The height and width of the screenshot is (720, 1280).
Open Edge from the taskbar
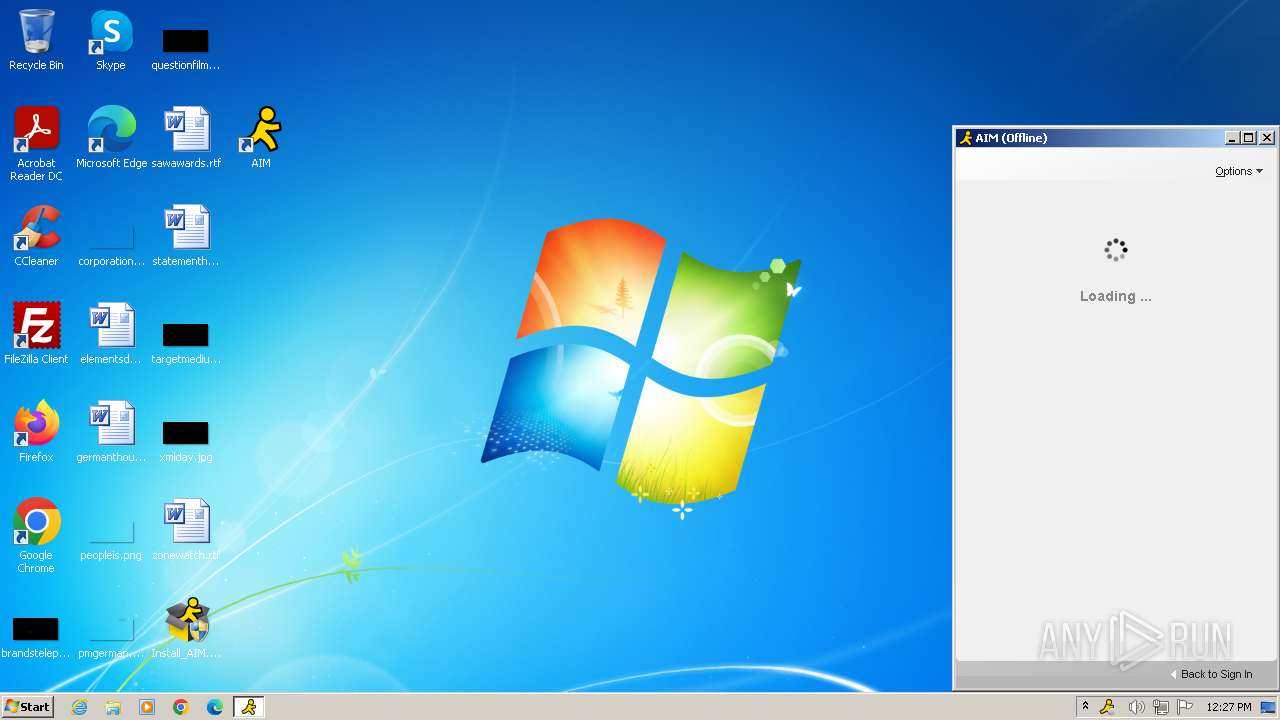pyautogui.click(x=215, y=707)
